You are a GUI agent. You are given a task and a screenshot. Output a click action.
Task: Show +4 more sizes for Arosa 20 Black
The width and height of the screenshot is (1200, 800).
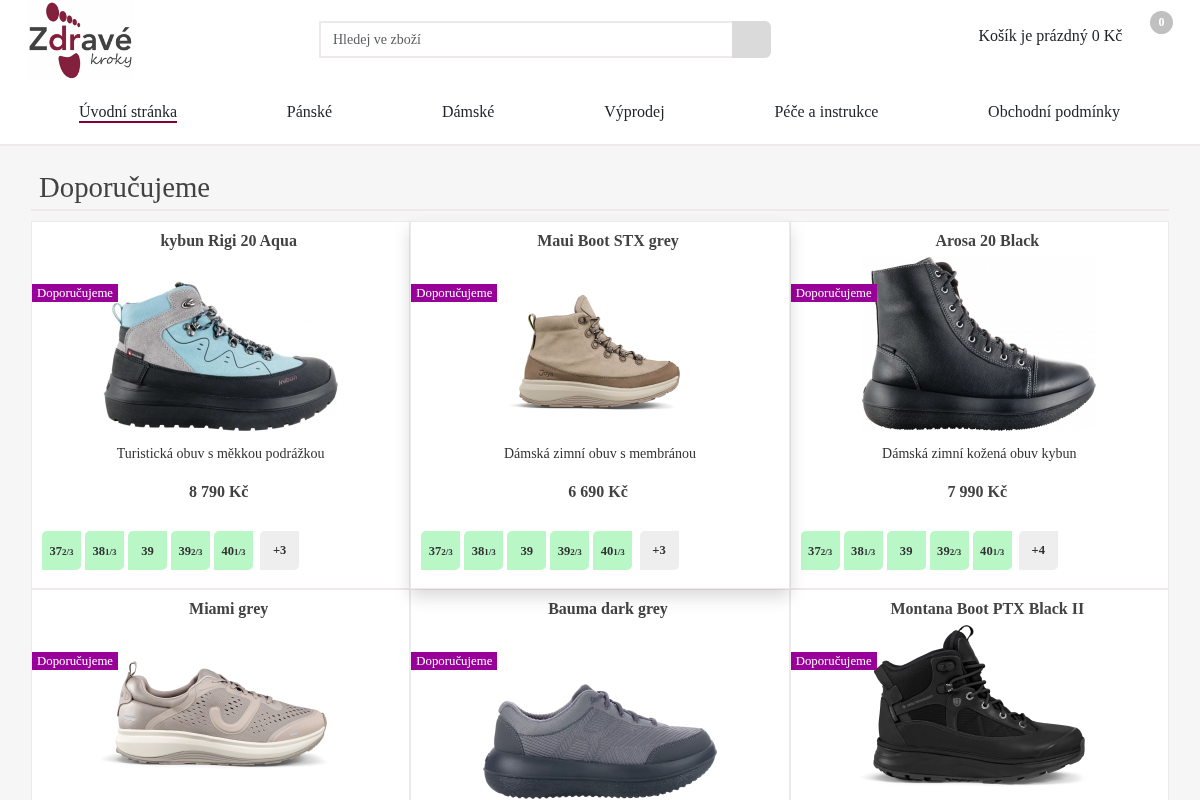[x=1038, y=550]
